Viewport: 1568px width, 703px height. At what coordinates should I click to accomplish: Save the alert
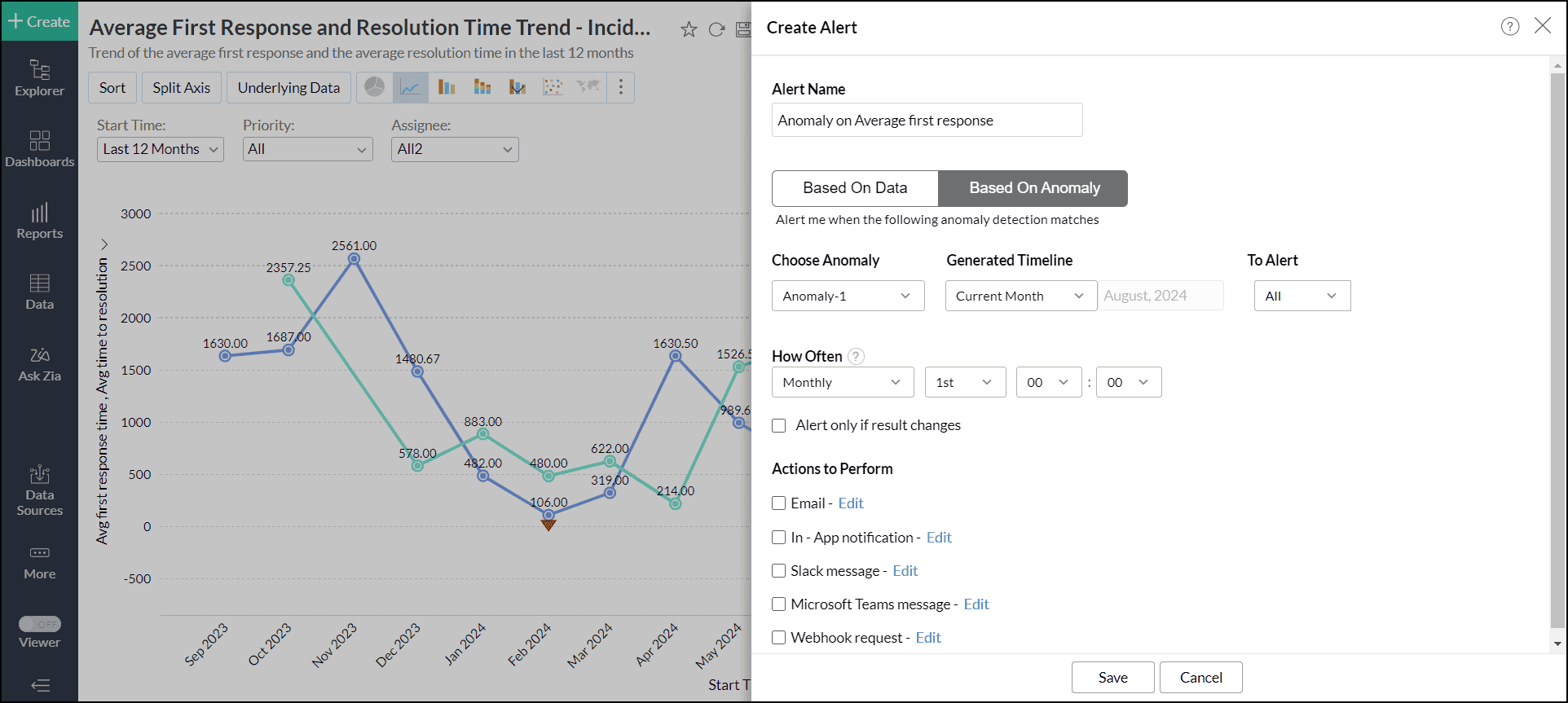tap(1112, 677)
